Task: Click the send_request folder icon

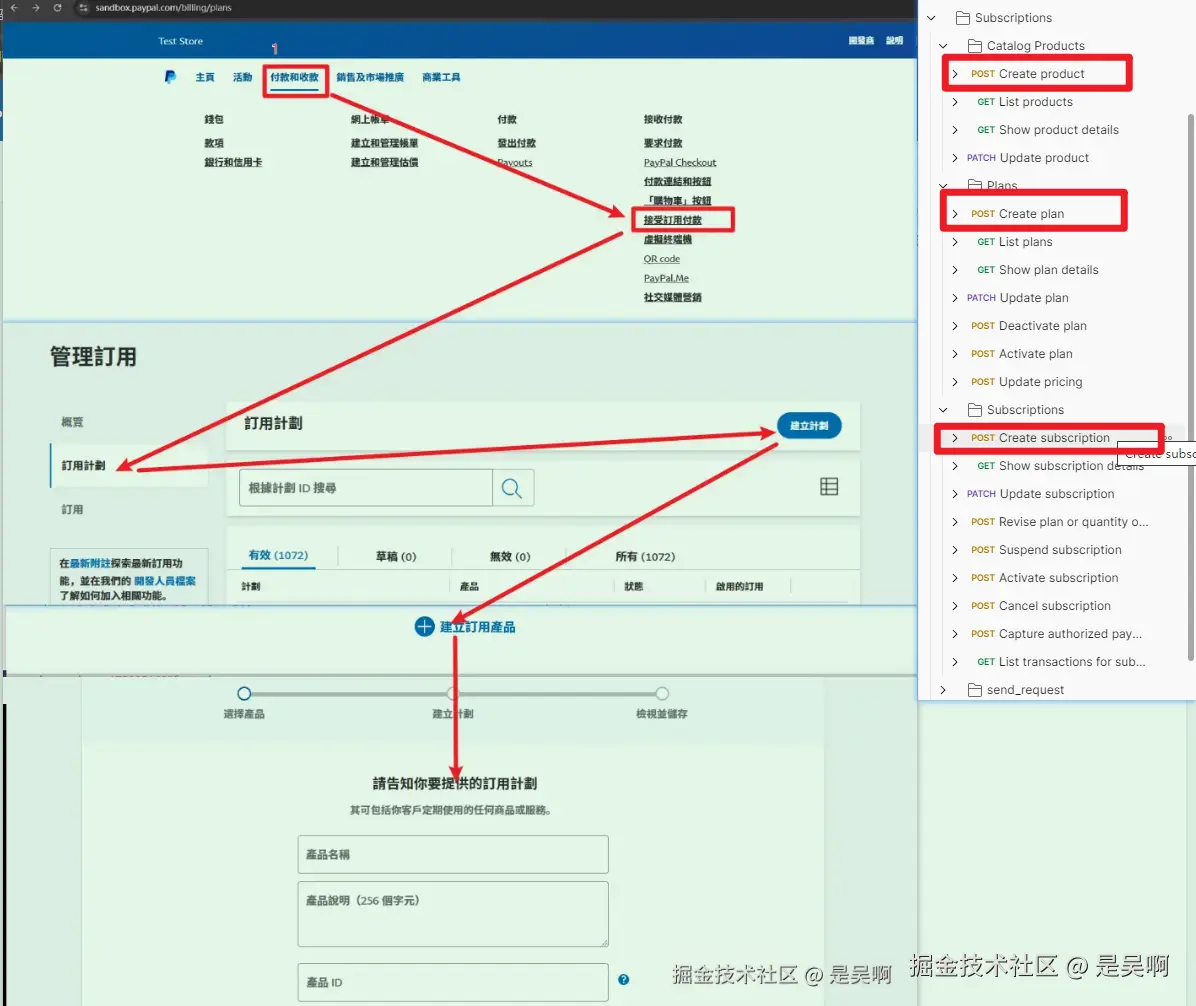Action: [974, 689]
